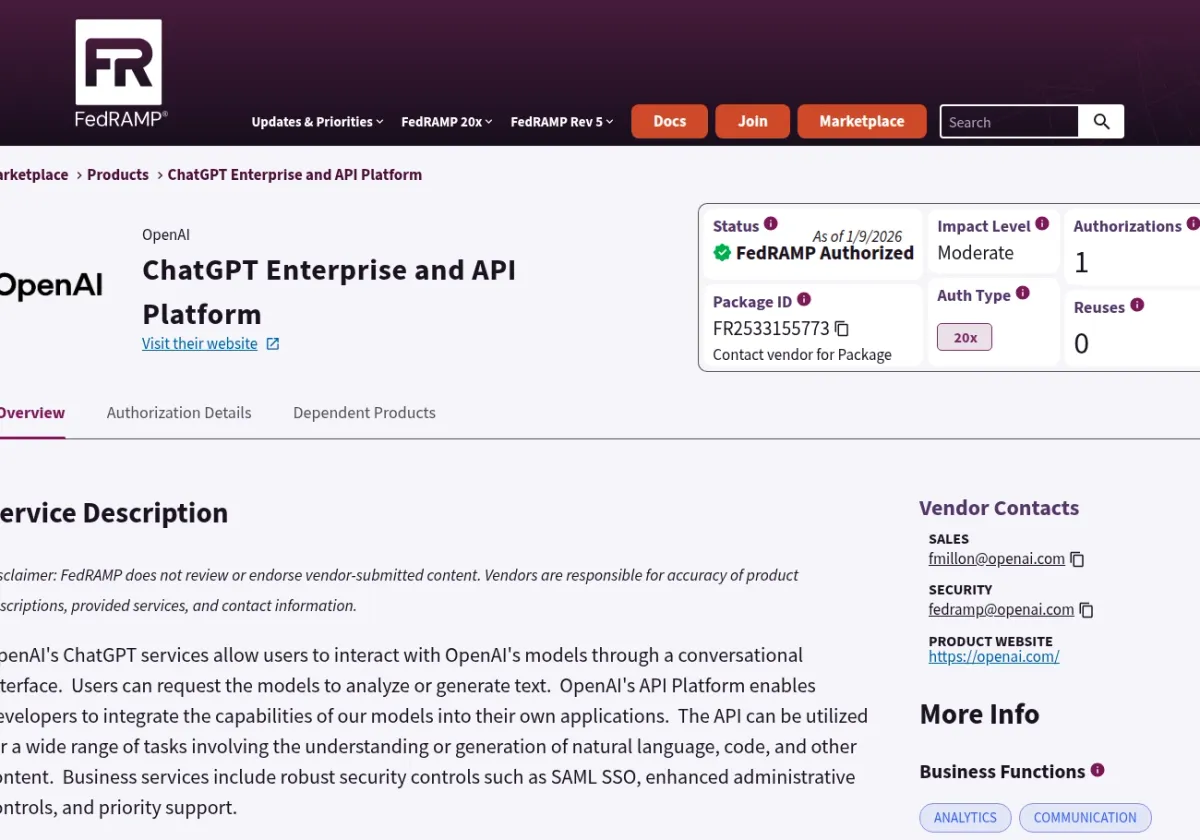Copy the security email fedramp@openai.com

click(x=1086, y=610)
